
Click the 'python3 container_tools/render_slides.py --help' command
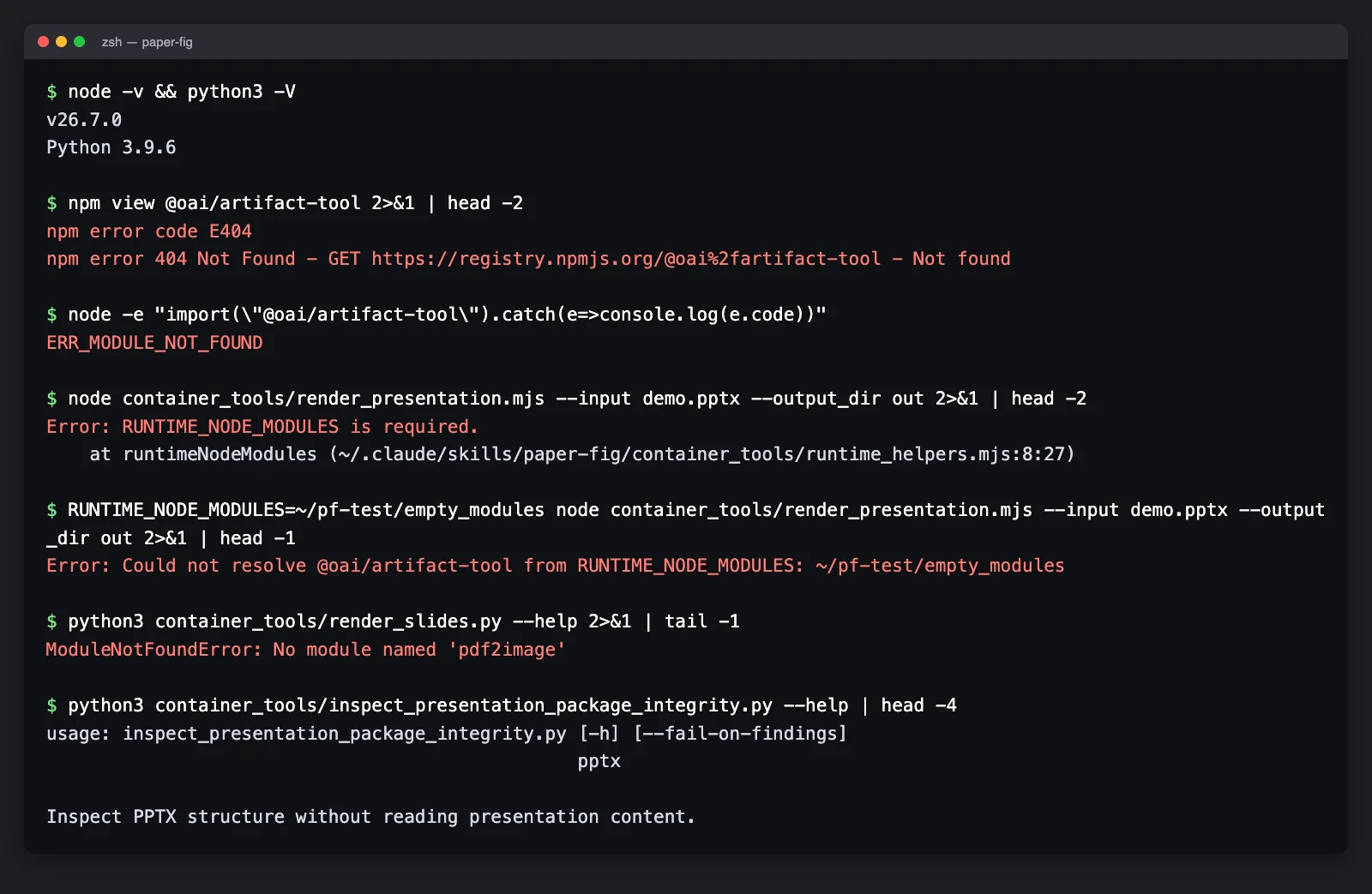(x=404, y=621)
